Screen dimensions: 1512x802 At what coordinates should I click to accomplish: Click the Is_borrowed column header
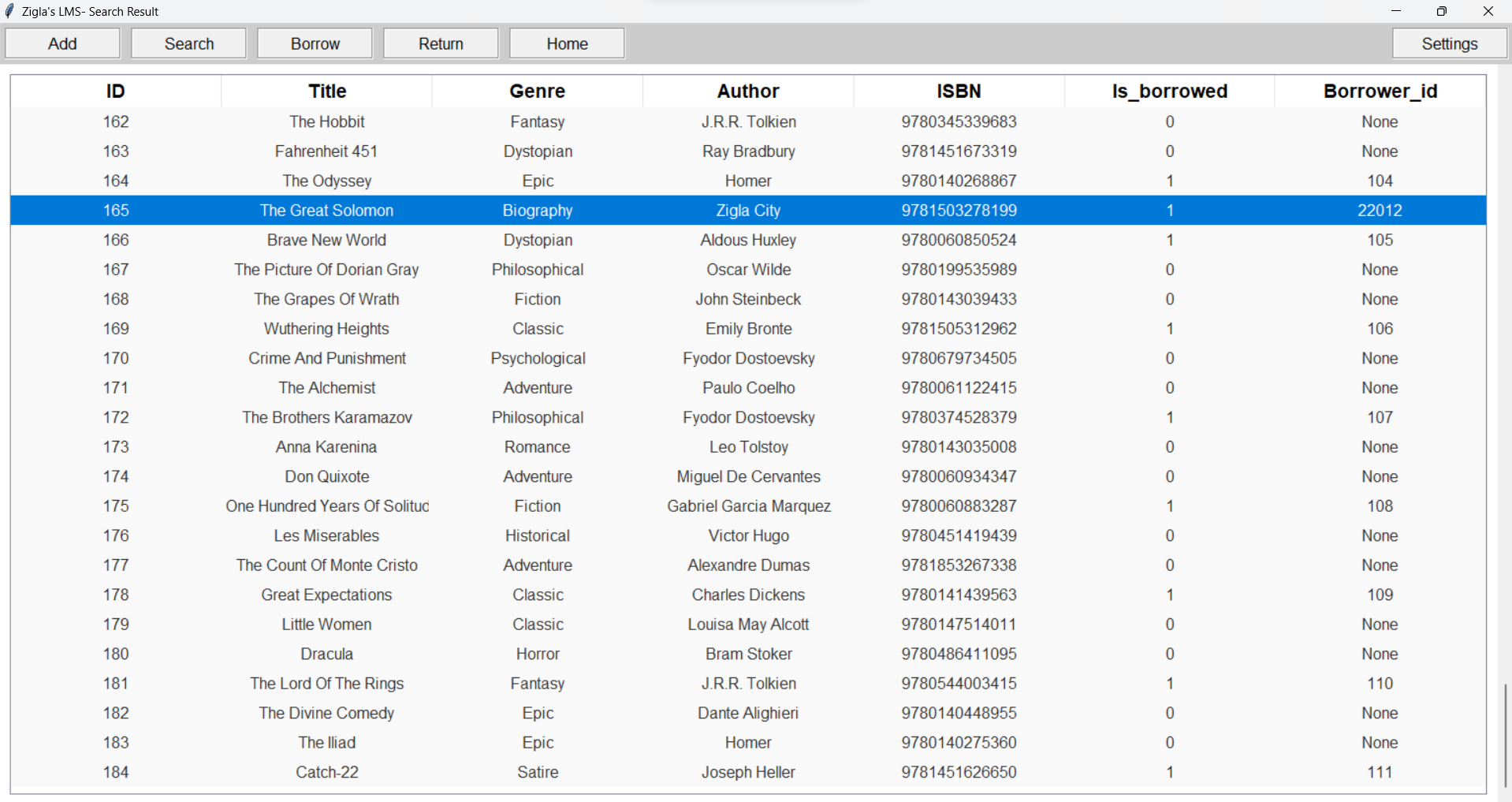point(1169,91)
